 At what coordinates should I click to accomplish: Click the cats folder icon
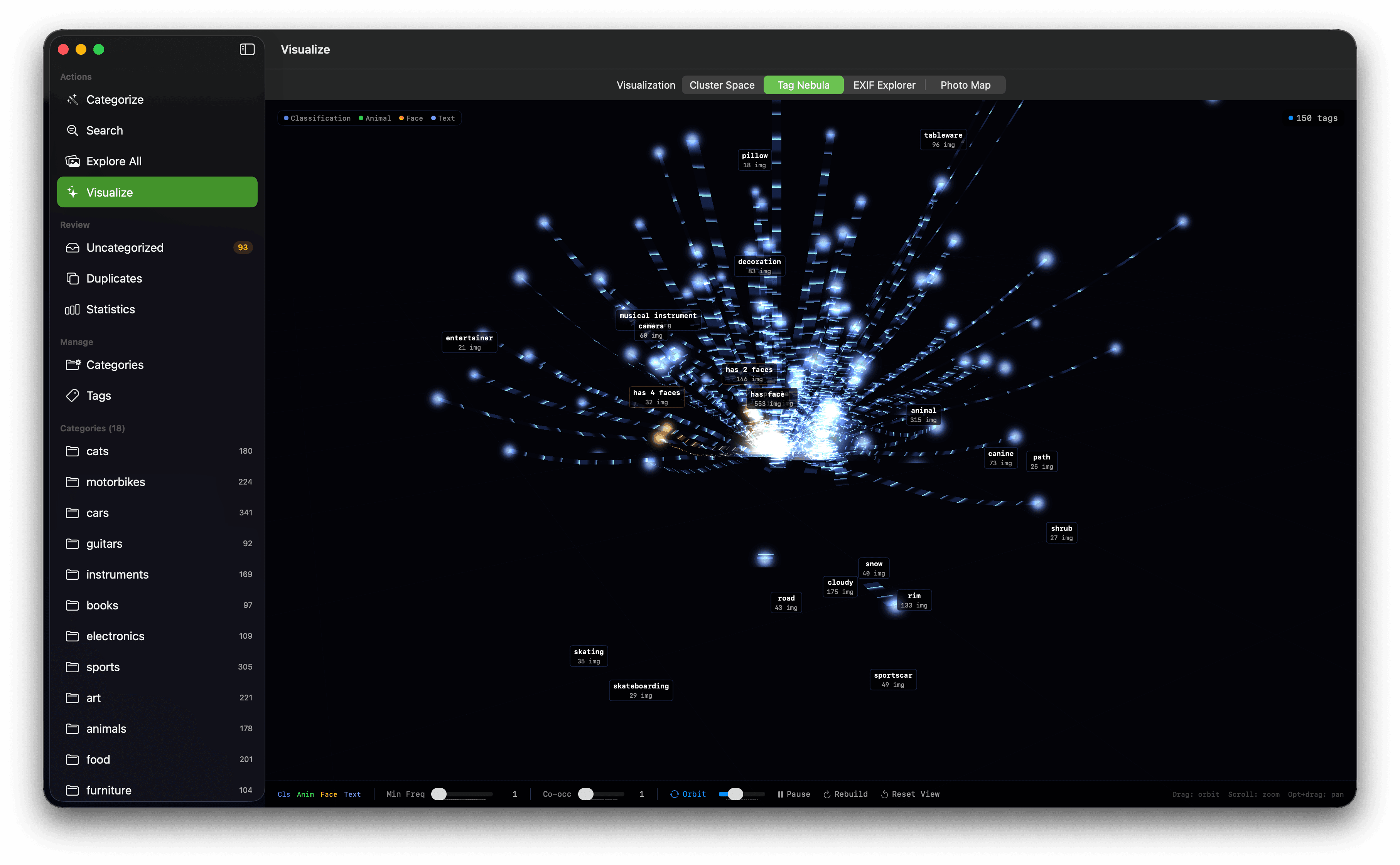(x=72, y=451)
